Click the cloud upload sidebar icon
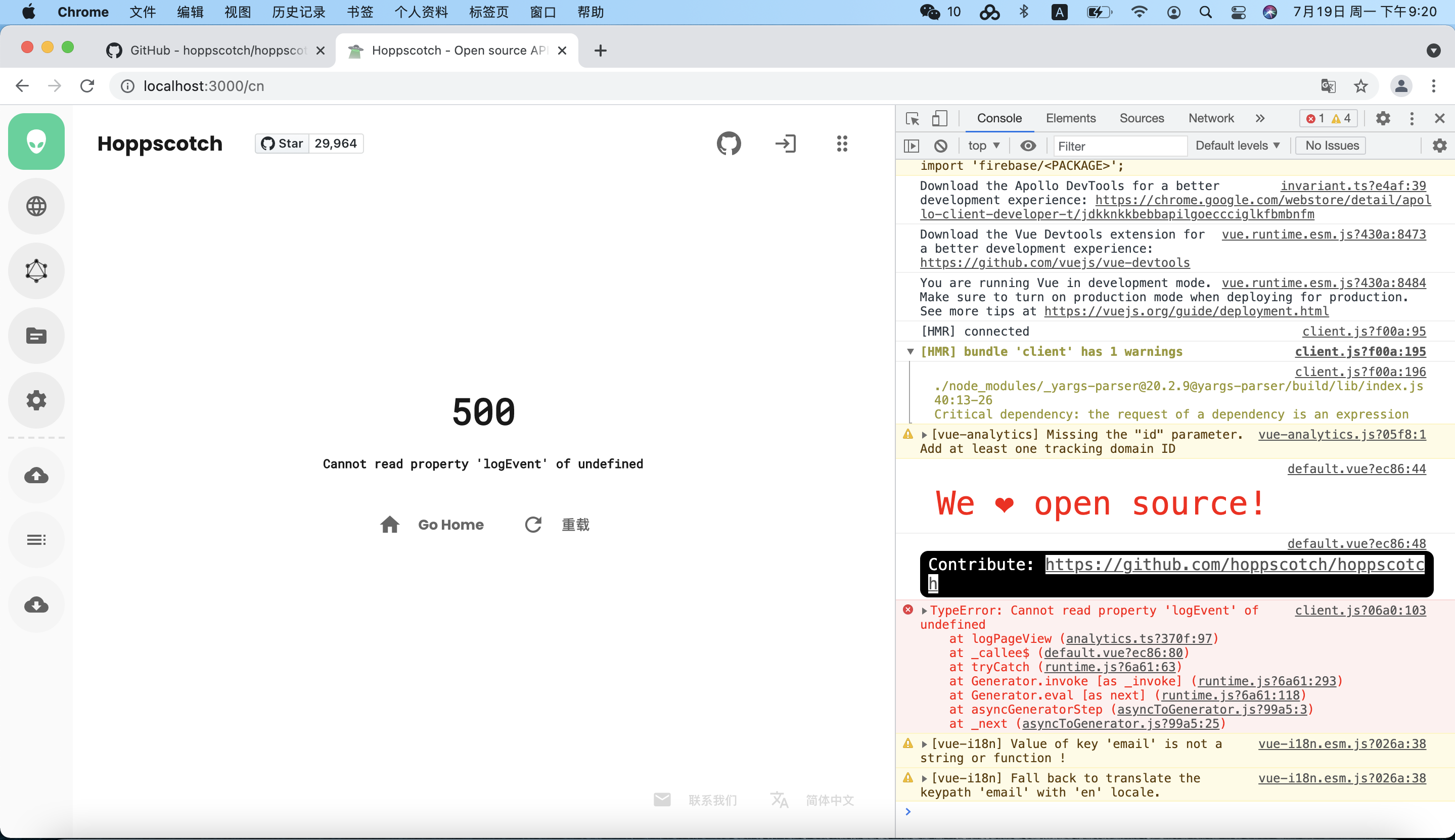The width and height of the screenshot is (1455, 840). (36, 475)
